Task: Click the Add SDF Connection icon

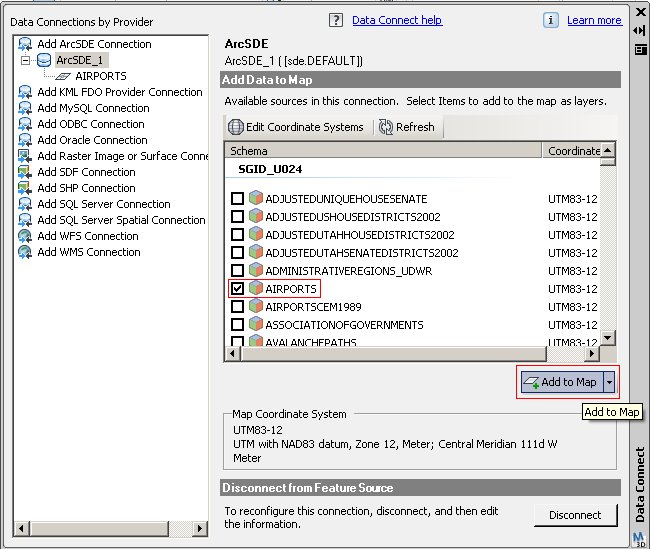Action: tap(25, 172)
